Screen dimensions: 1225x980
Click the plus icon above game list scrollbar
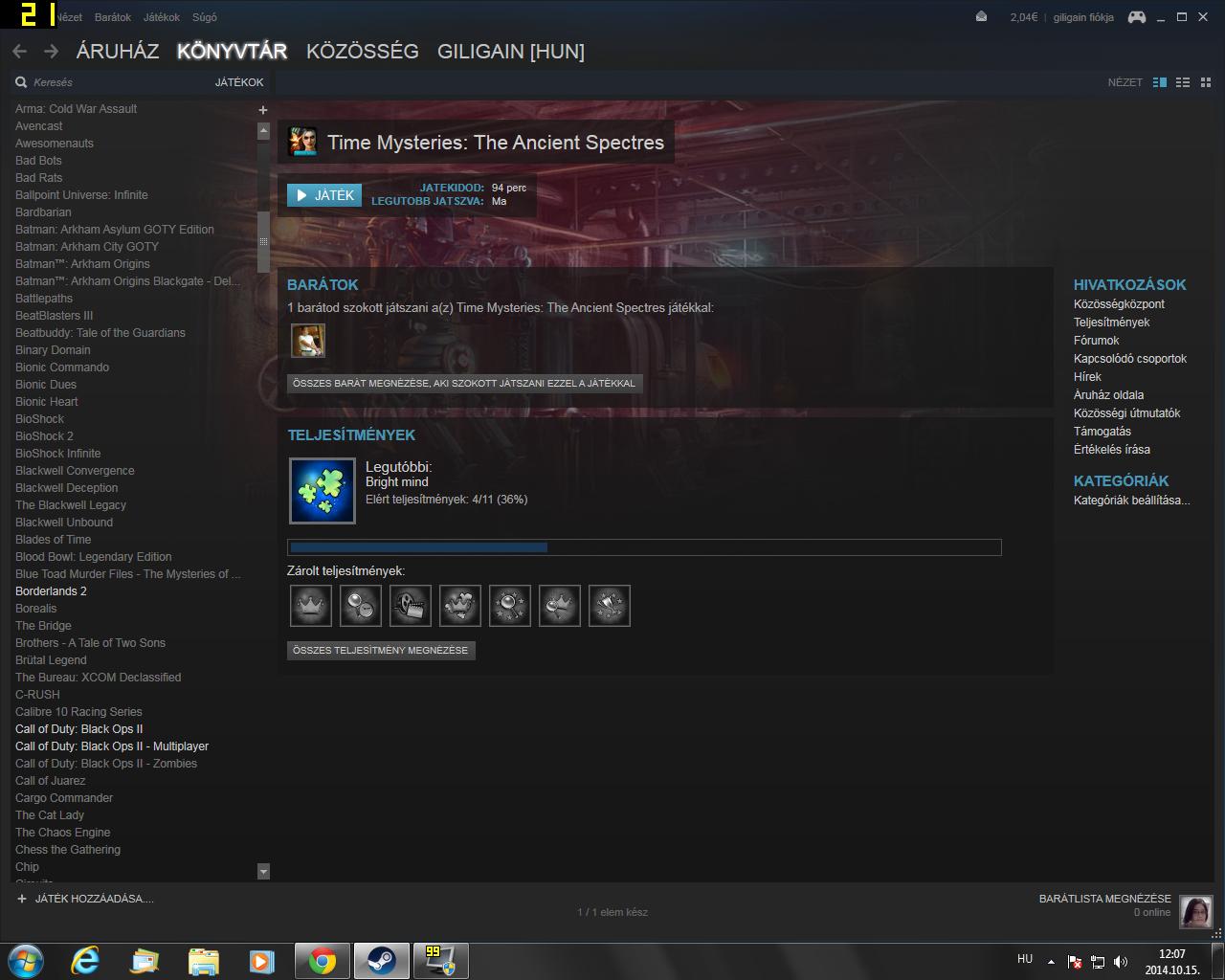click(x=263, y=110)
